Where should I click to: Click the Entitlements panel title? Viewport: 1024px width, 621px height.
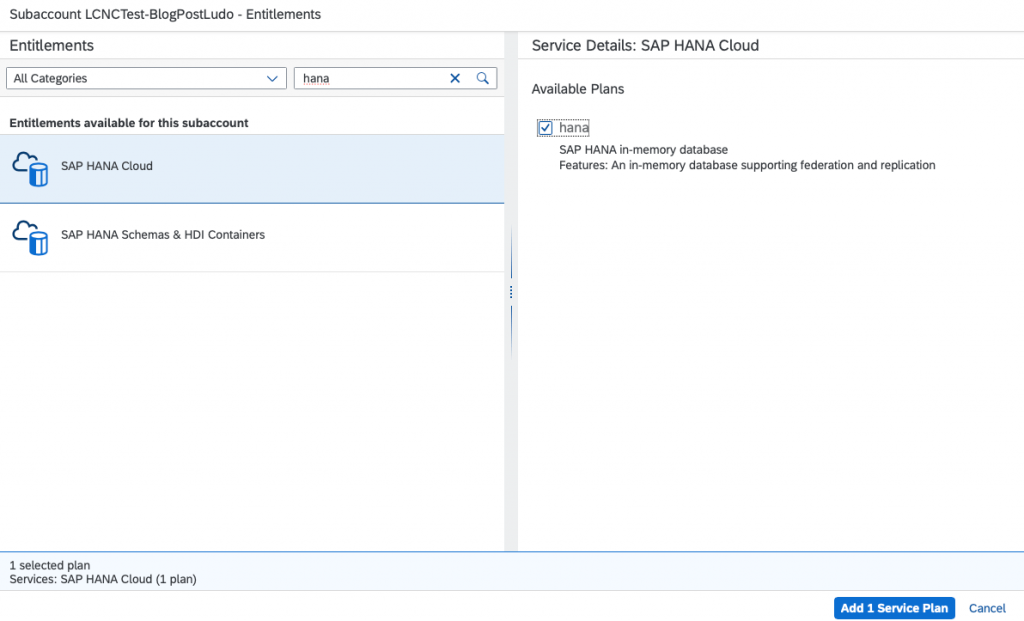point(52,46)
